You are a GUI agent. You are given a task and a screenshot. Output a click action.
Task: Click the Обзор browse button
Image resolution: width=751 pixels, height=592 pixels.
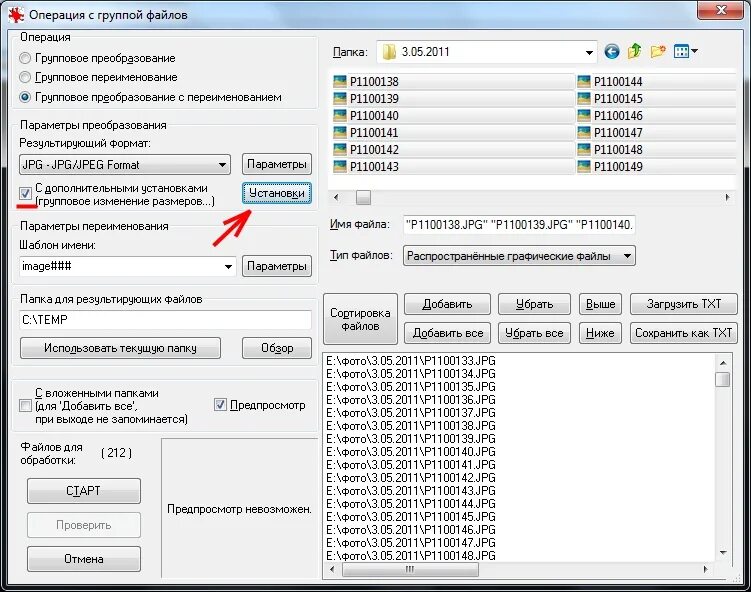pyautogui.click(x=277, y=348)
